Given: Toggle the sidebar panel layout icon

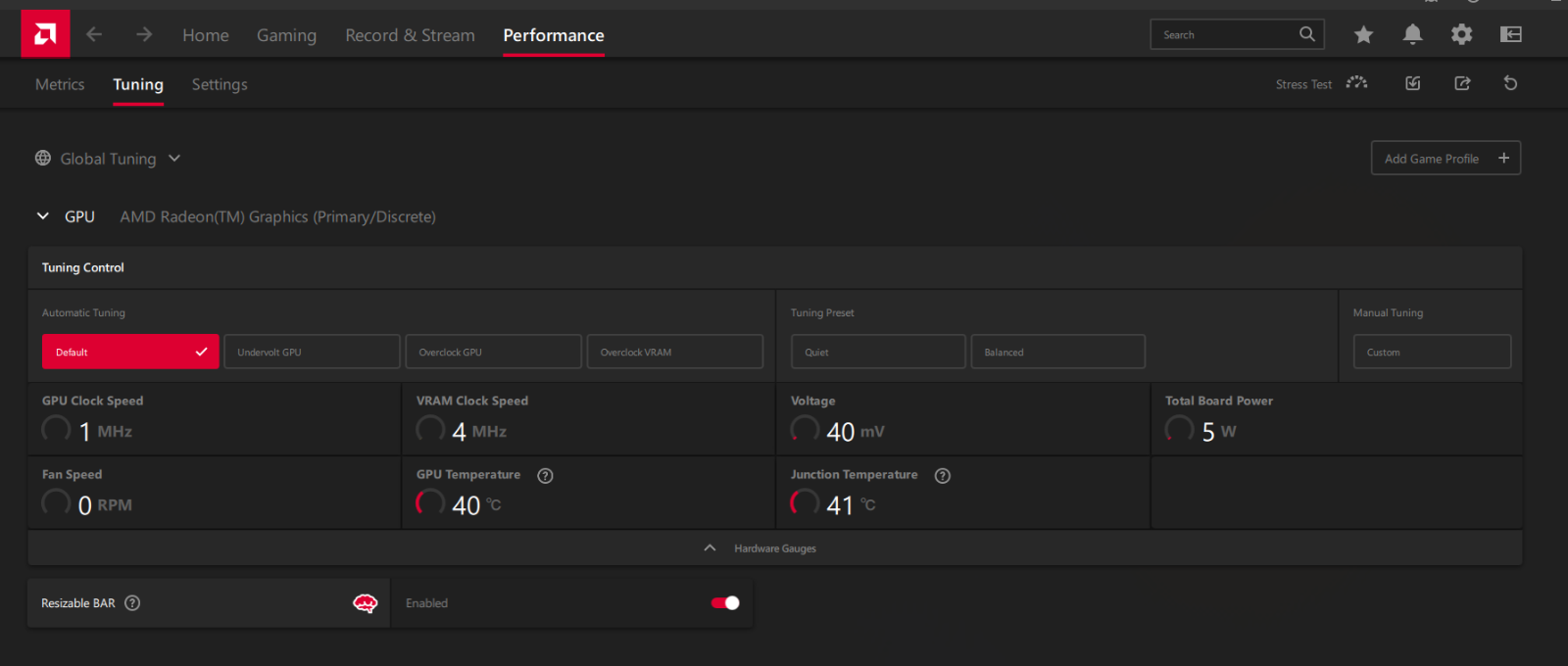Looking at the screenshot, I should (x=1511, y=34).
